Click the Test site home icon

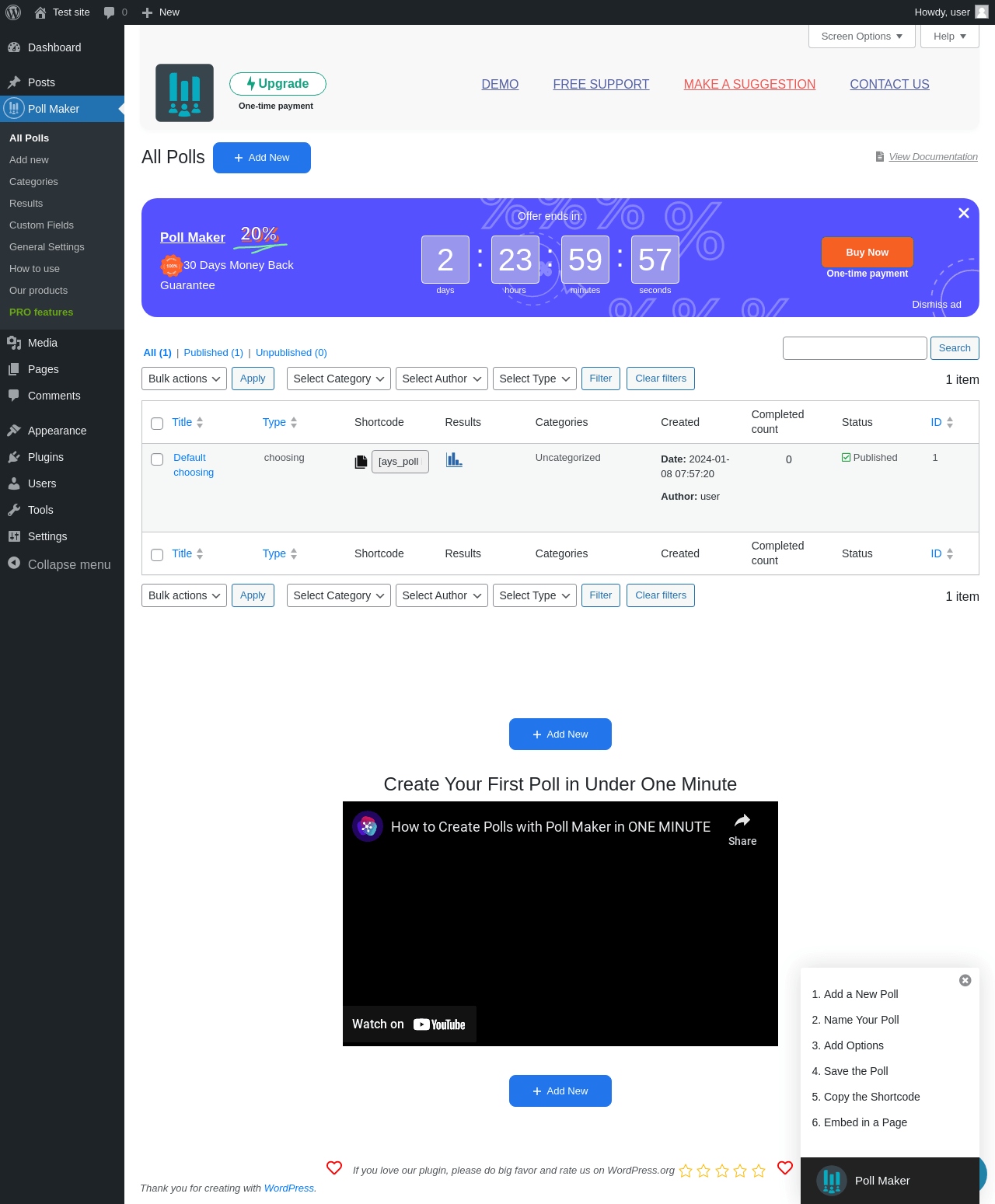(x=40, y=12)
